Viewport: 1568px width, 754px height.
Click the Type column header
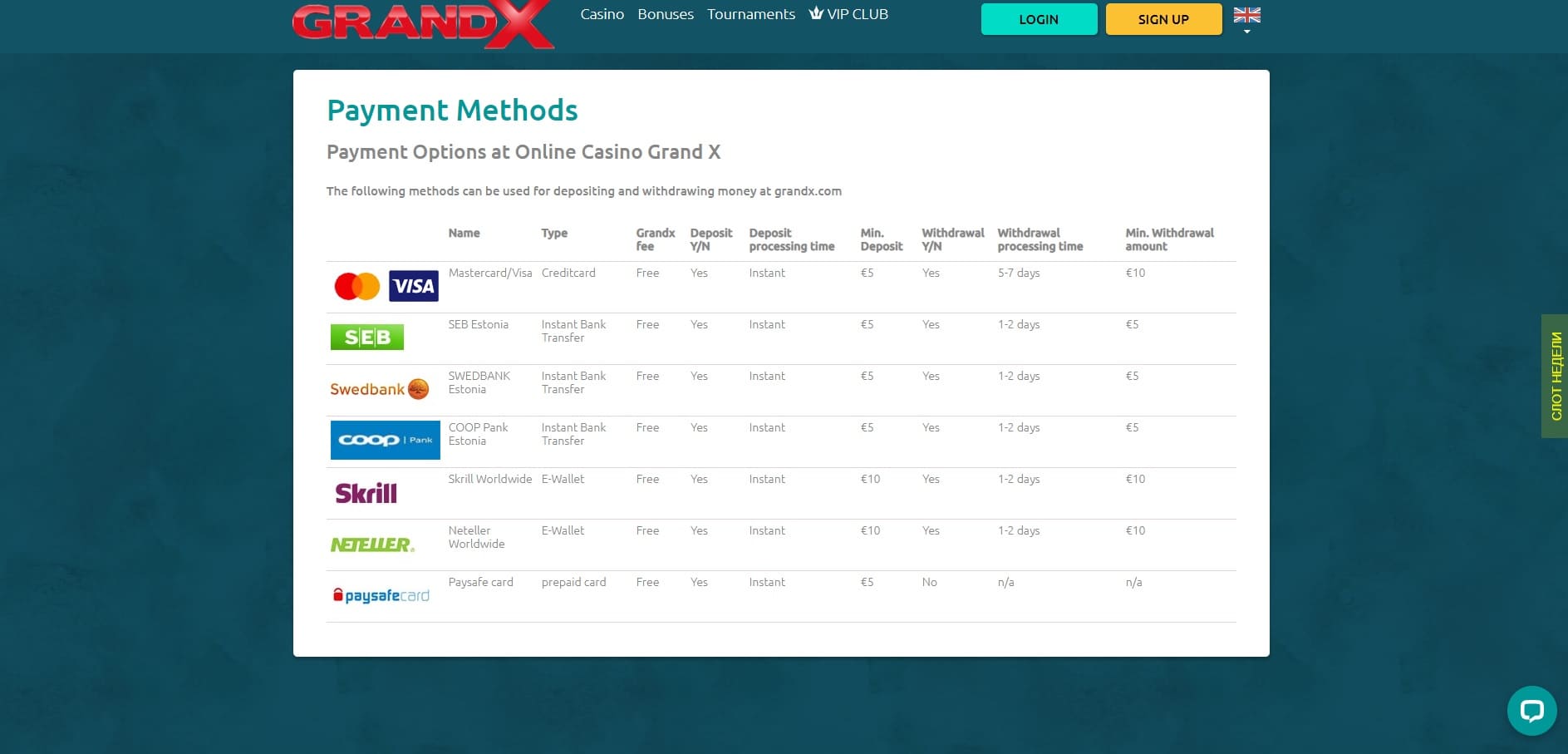coord(554,233)
